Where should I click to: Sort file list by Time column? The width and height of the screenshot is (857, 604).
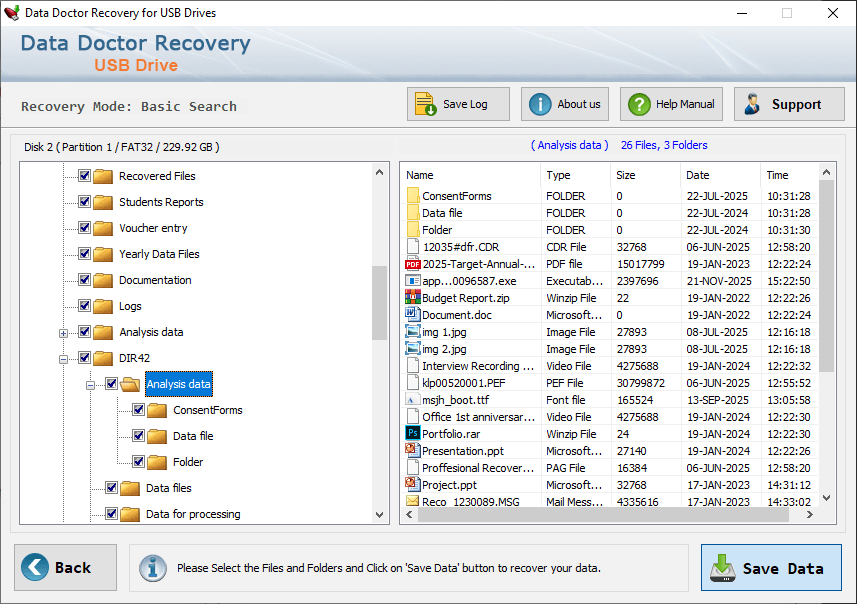(x=789, y=175)
